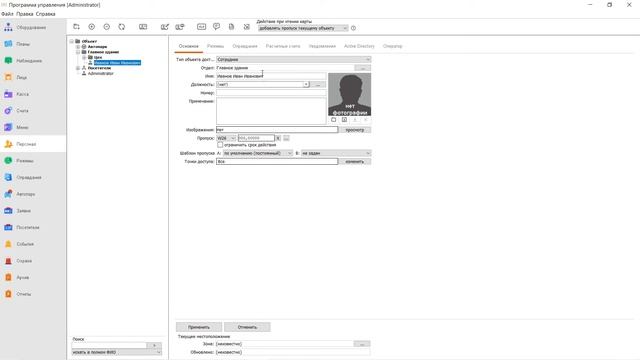Image resolution: width=640 pixels, height=360 pixels.
Task: Expand the Посетители tree node
Action: (78, 68)
